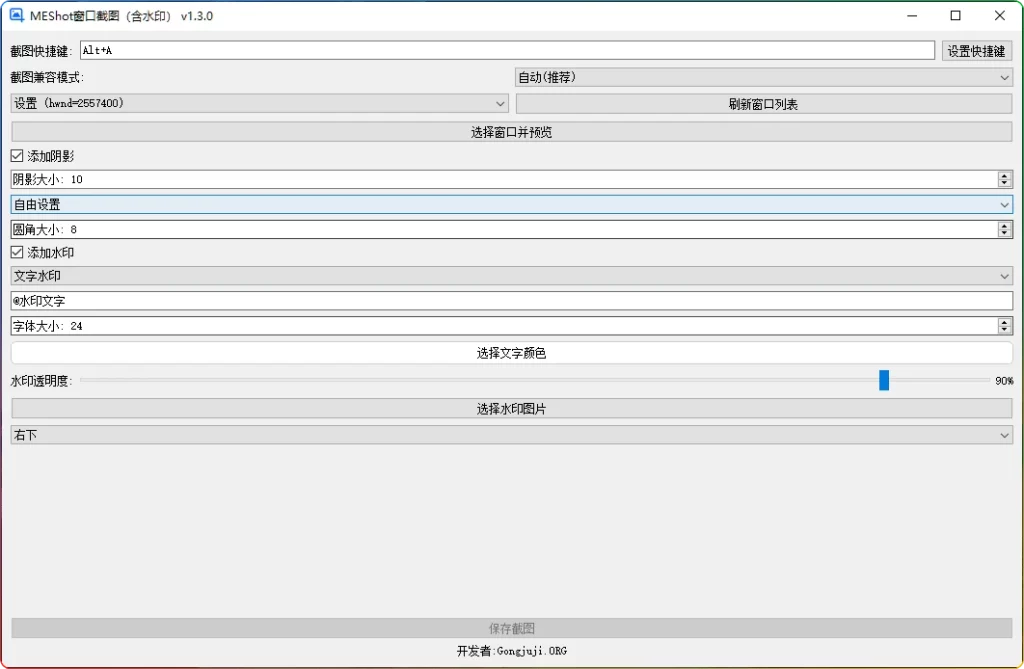Increase 阴影大小 with the up arrow

click(x=1005, y=175)
